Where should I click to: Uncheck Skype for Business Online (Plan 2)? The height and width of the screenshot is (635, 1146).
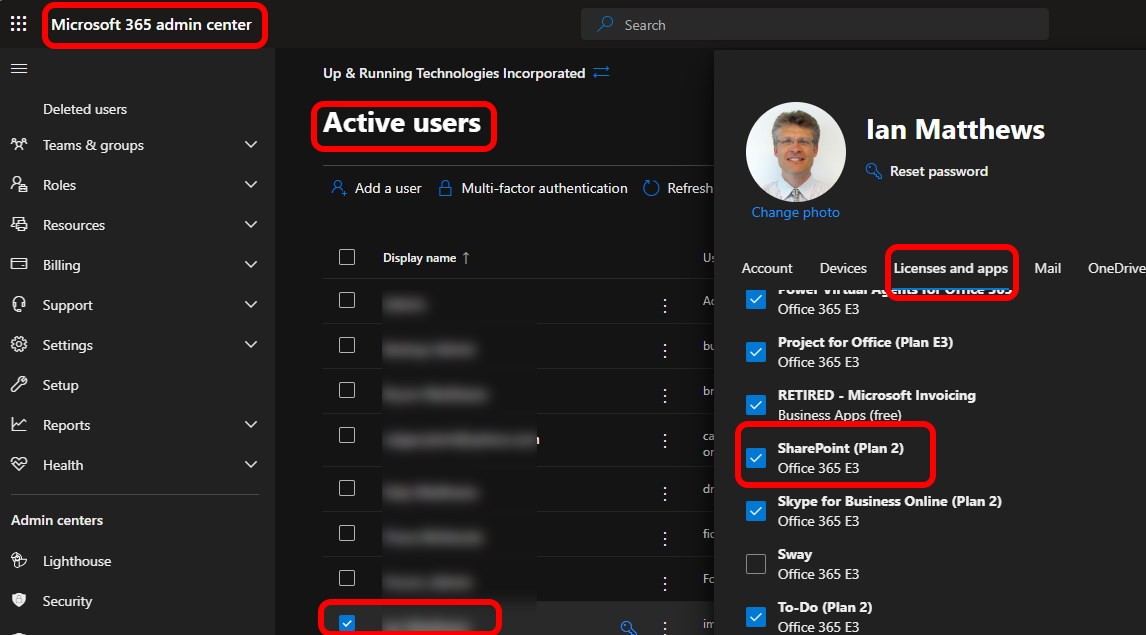tap(756, 511)
